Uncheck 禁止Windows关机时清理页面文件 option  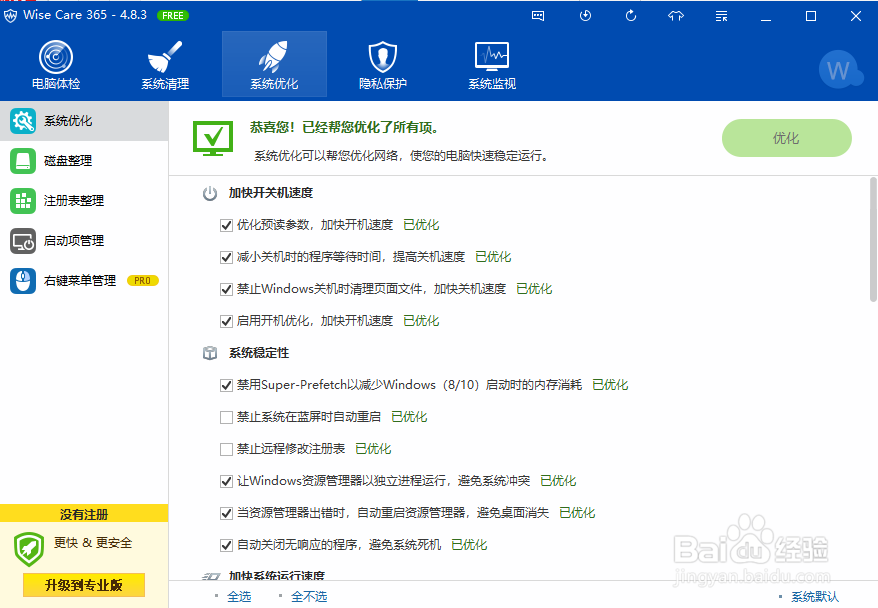point(226,289)
